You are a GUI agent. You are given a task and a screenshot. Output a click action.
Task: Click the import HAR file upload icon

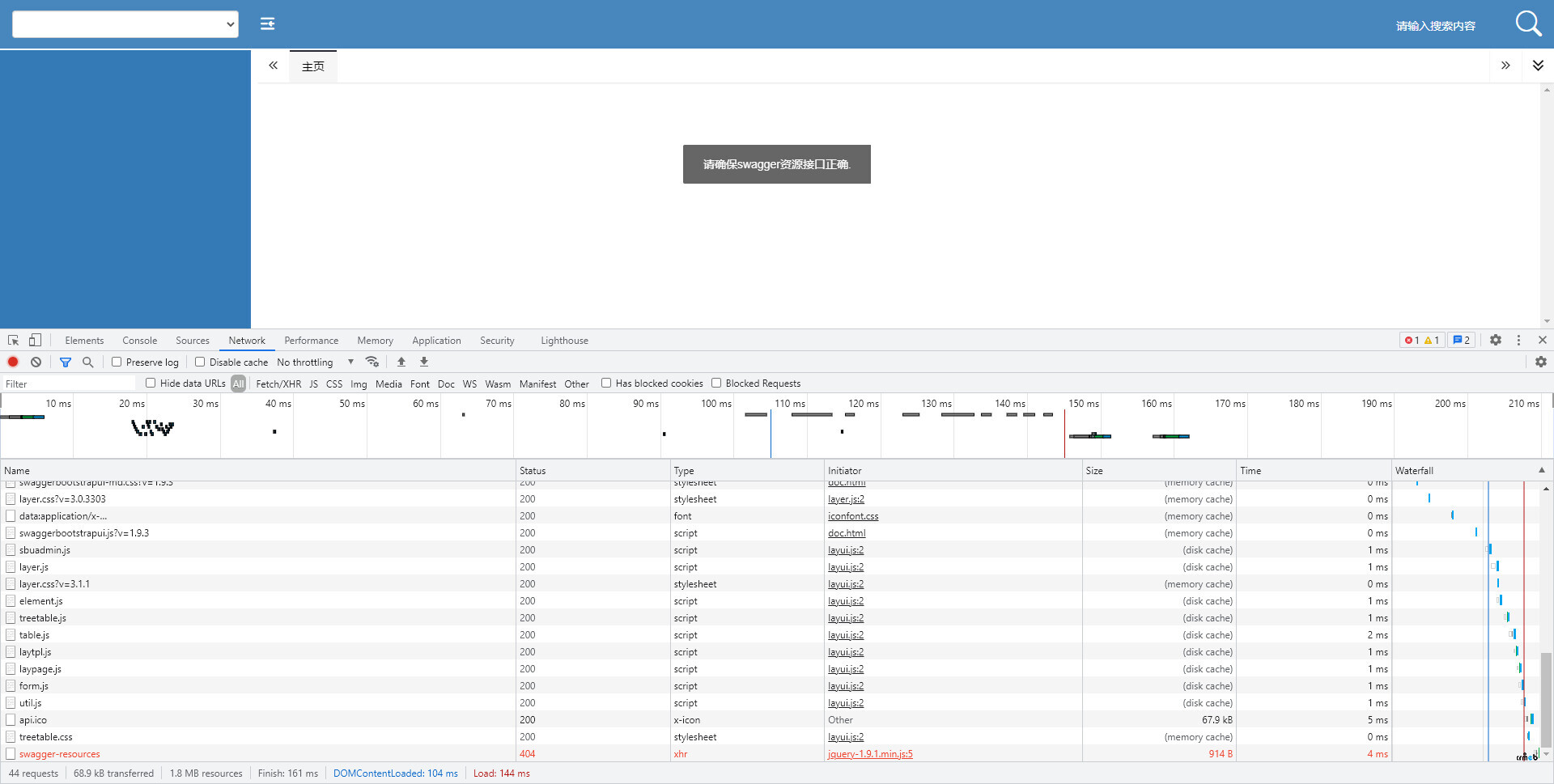tap(401, 362)
